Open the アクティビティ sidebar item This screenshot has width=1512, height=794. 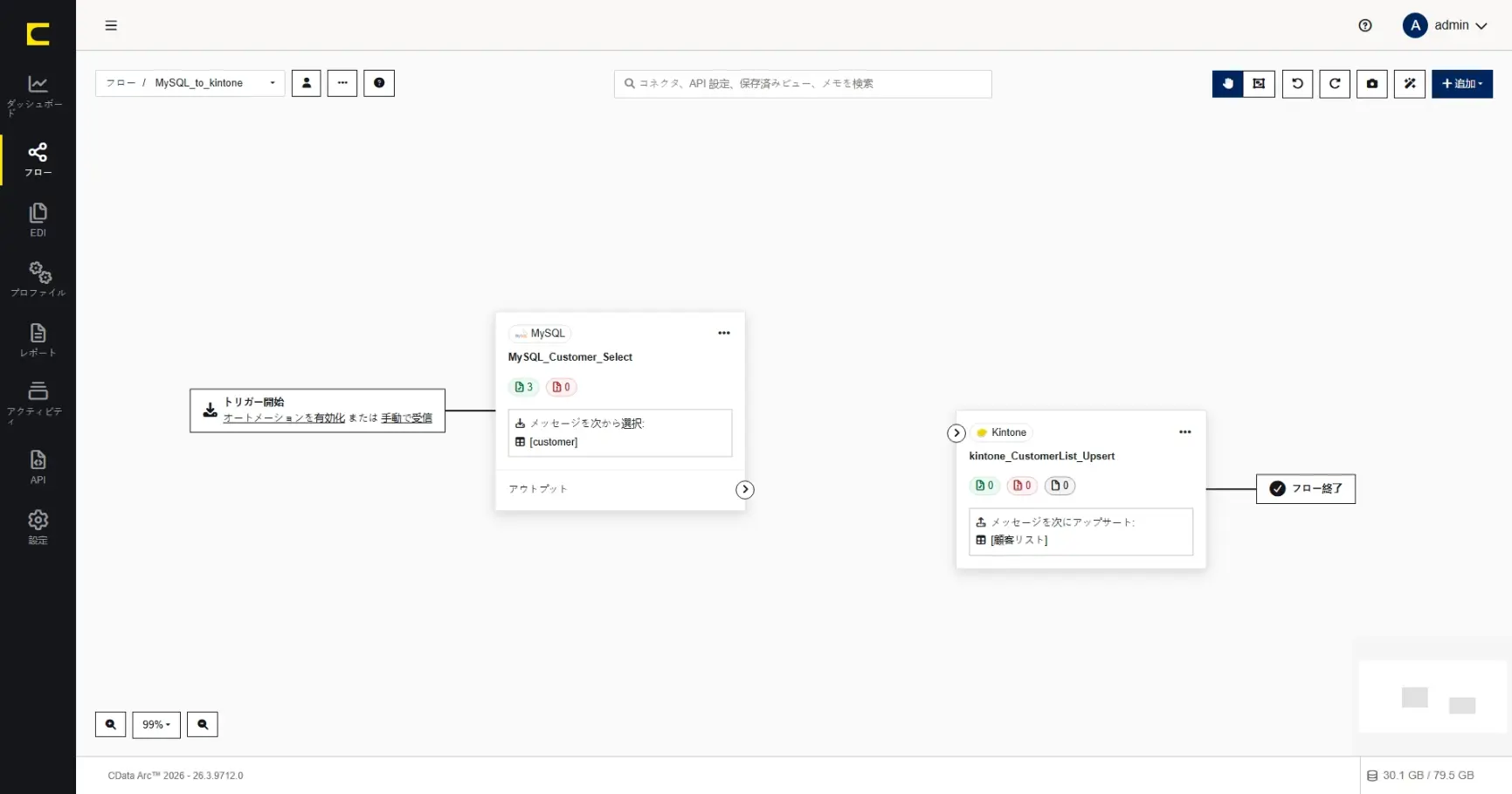pyautogui.click(x=38, y=402)
